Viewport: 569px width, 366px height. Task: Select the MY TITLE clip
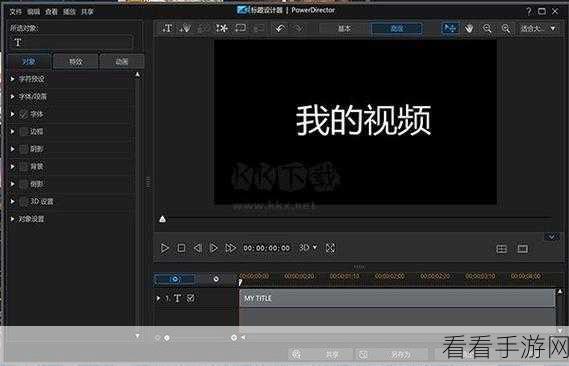pyautogui.click(x=397, y=298)
